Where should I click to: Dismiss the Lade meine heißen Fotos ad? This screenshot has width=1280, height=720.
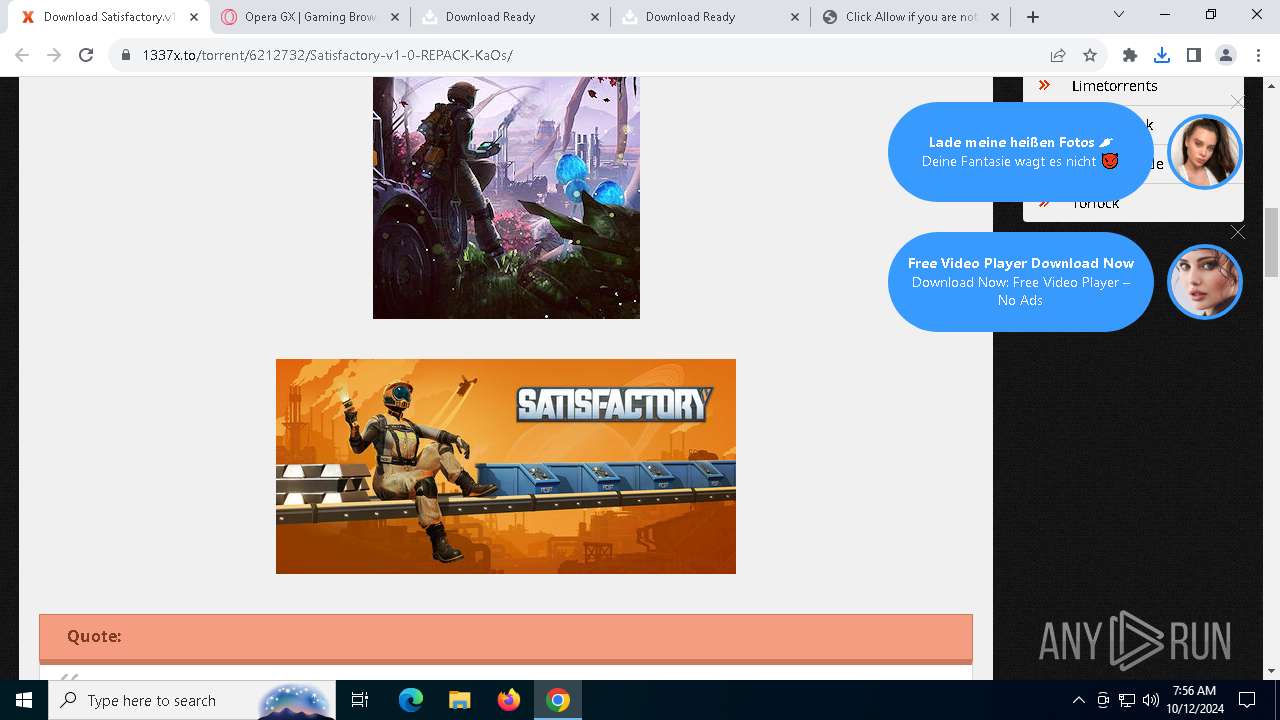1238,102
